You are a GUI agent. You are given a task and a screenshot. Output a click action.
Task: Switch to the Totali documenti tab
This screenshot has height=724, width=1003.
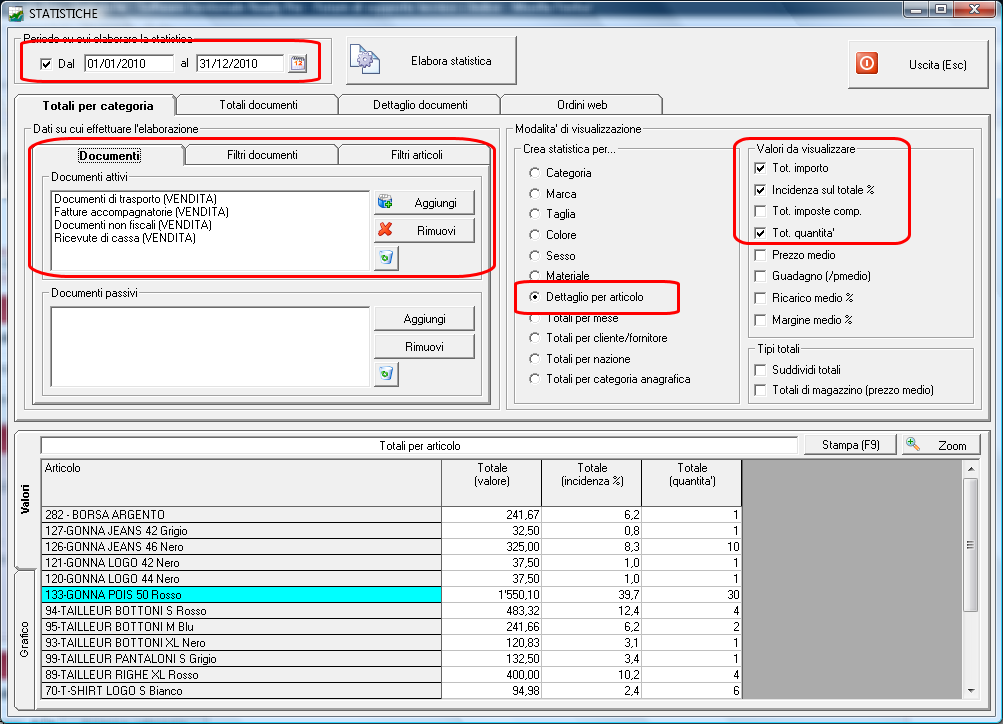(x=258, y=105)
